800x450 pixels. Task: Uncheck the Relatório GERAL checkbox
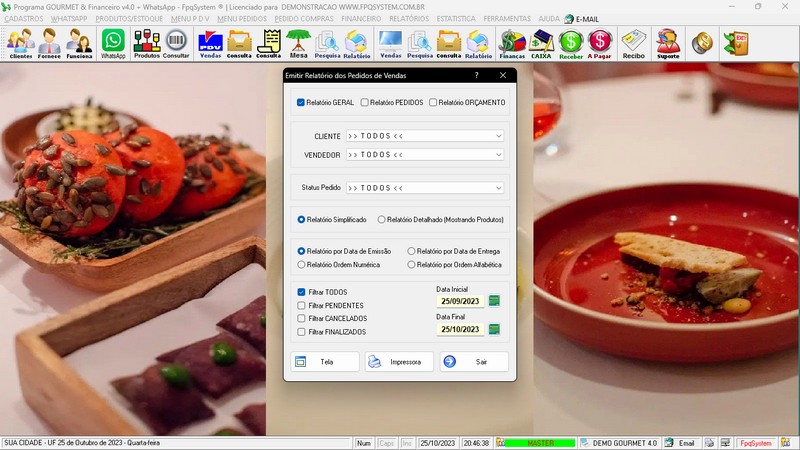(x=301, y=103)
